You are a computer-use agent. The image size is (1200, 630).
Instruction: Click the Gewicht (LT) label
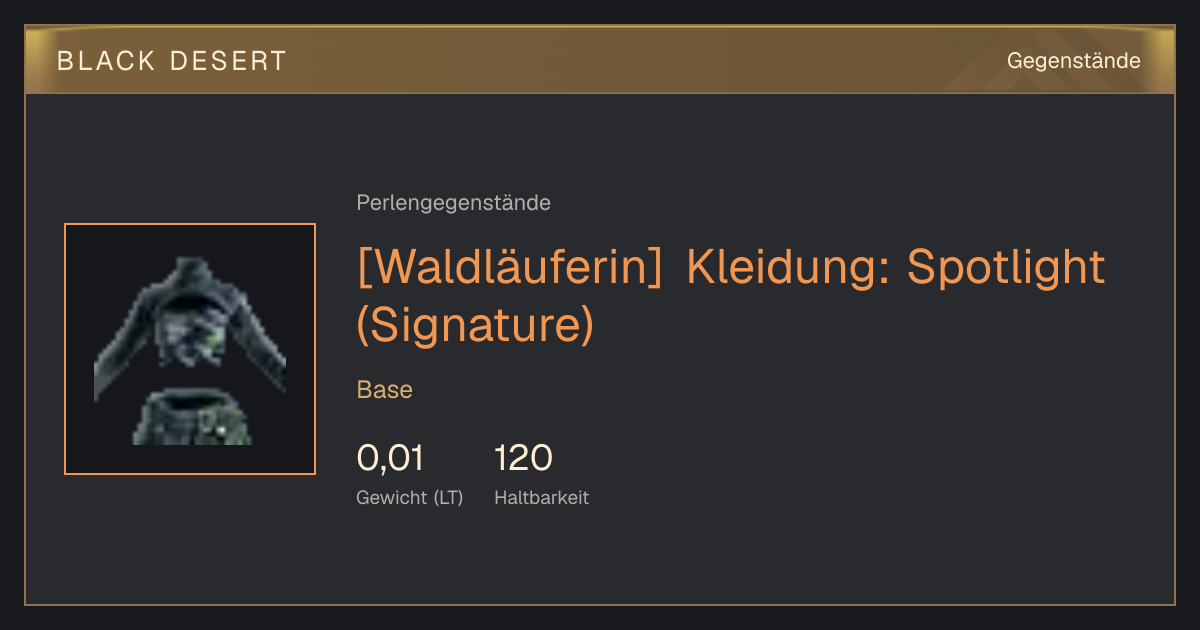409,497
